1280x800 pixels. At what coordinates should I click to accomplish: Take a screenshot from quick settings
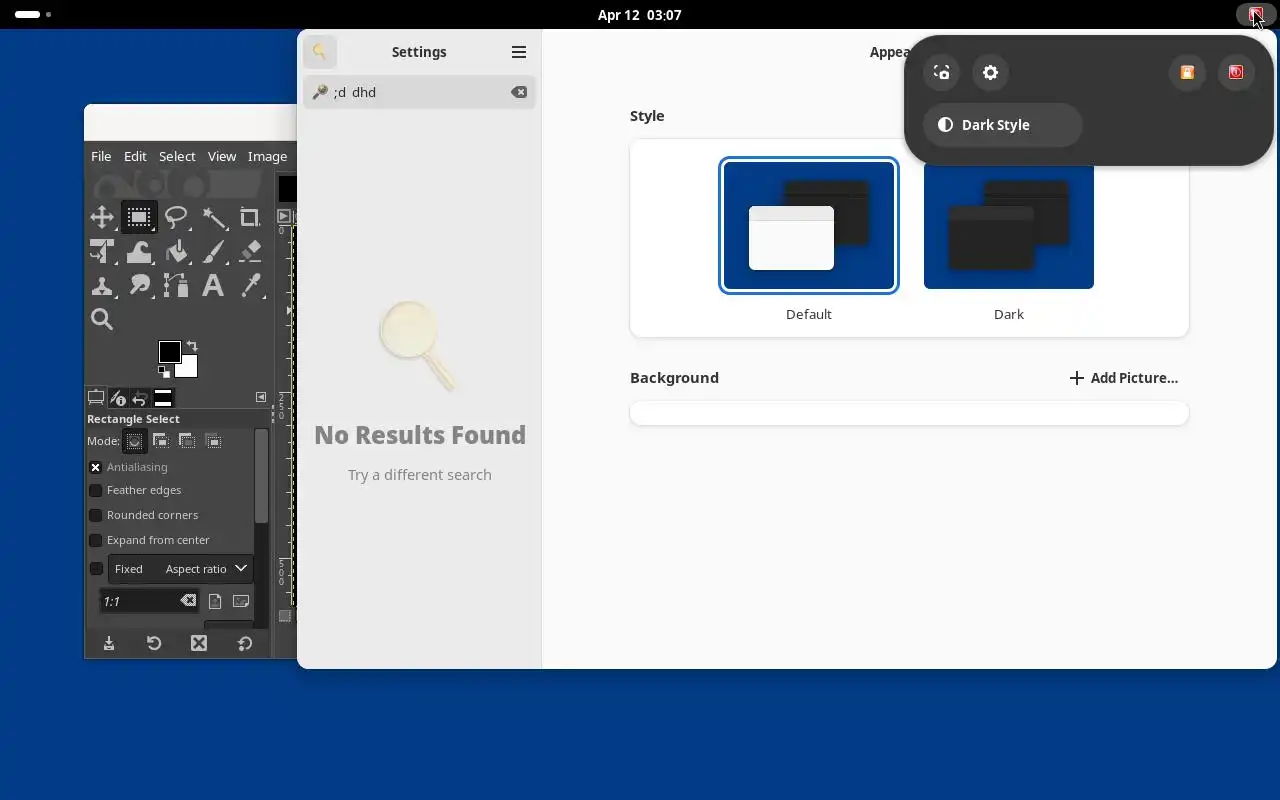941,73
